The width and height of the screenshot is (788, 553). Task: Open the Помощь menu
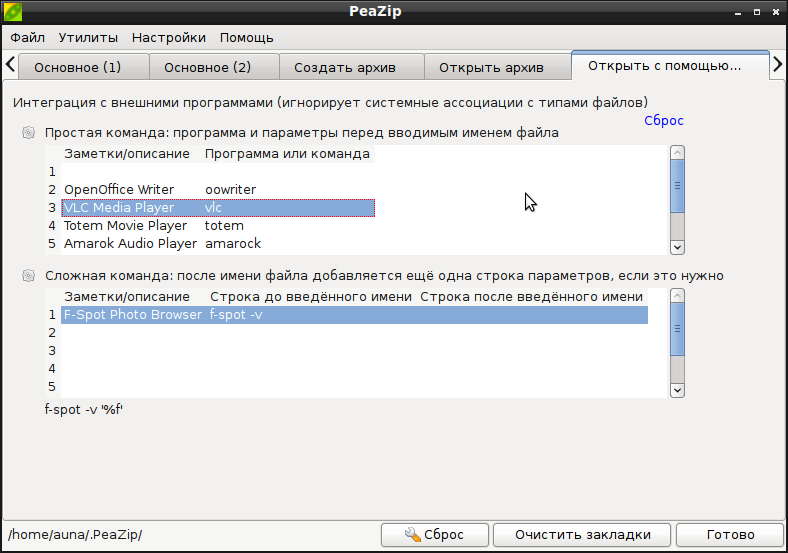coord(247,38)
